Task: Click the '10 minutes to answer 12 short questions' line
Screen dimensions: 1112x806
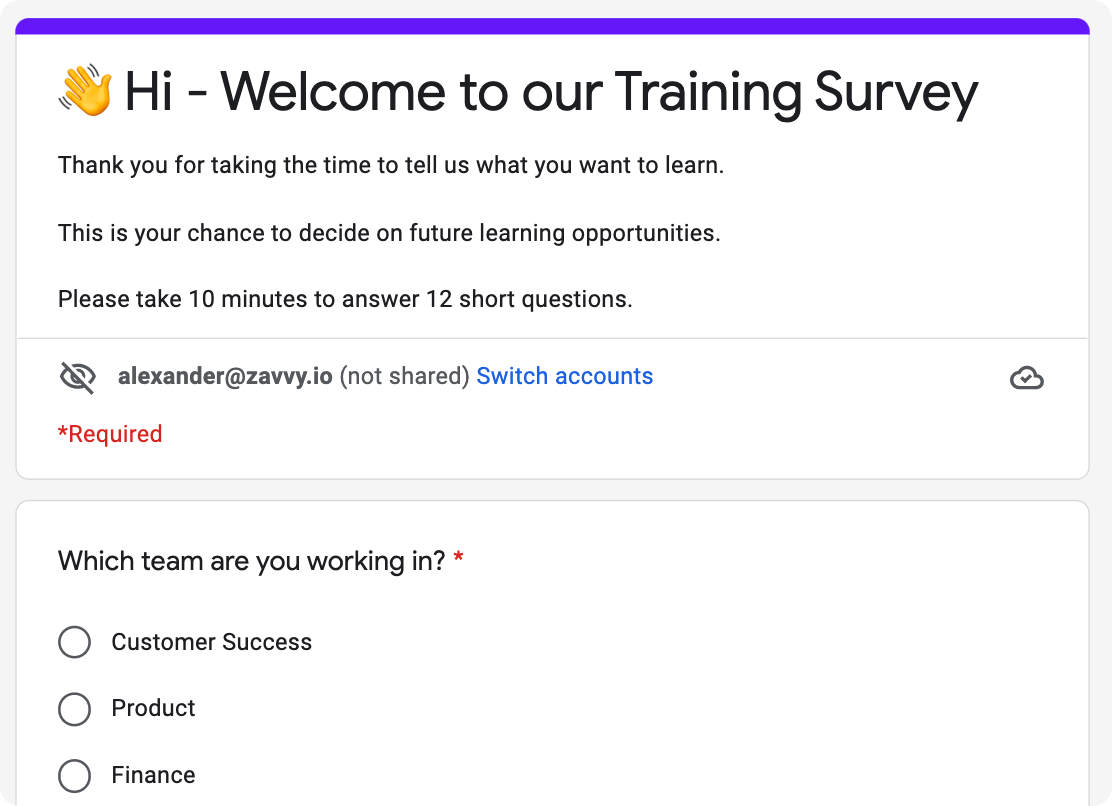Action: [x=345, y=299]
